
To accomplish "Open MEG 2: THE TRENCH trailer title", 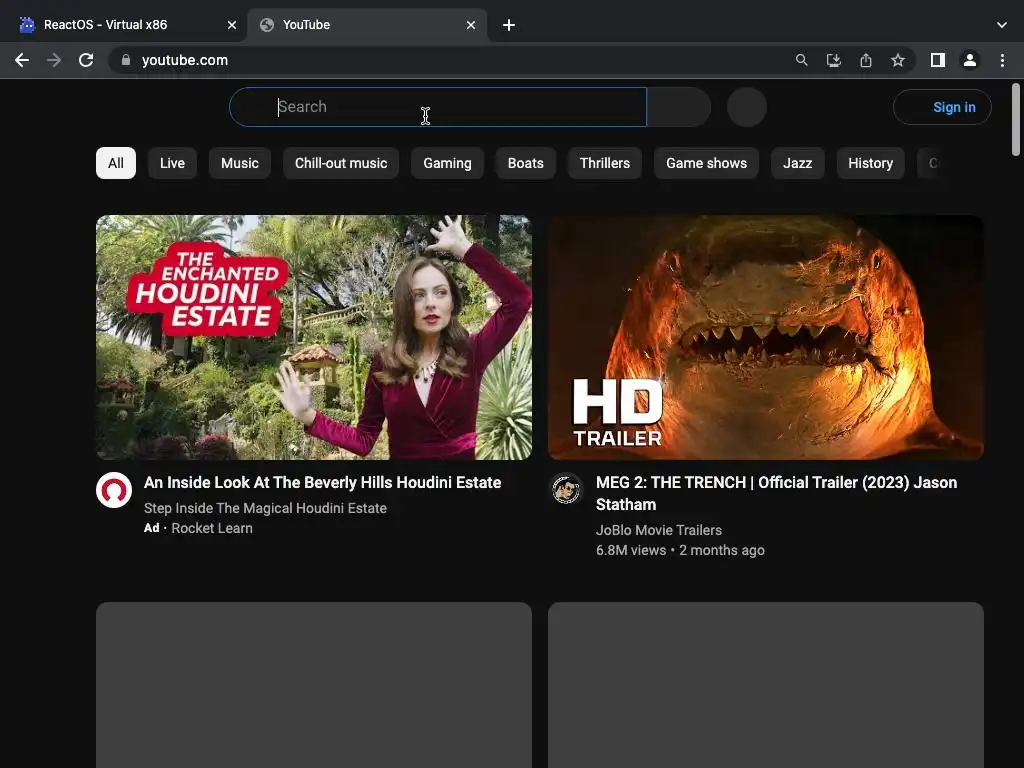I will coord(776,494).
